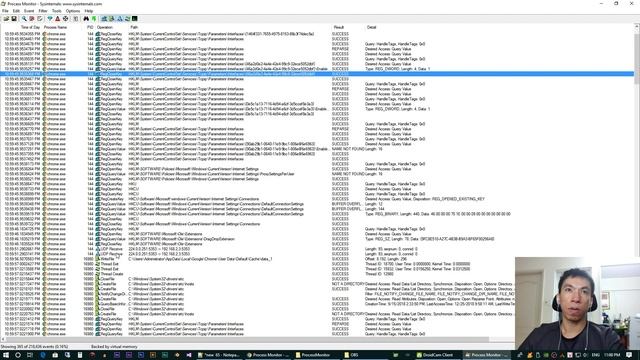The image size is (640, 360).
Task: Toggle Show Registry Activity
Action: [x=104, y=19]
